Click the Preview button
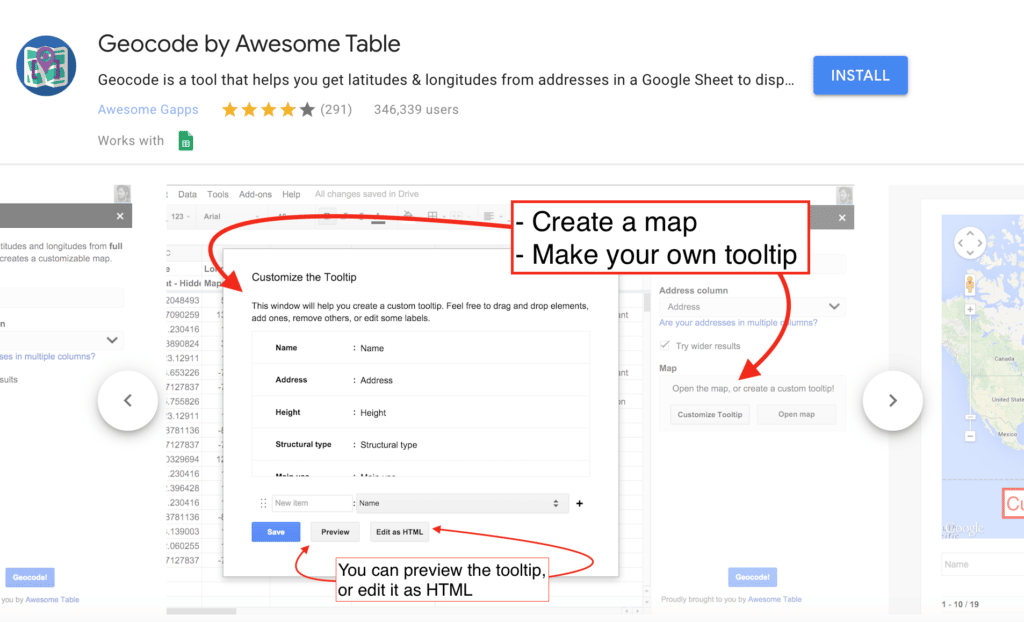This screenshot has width=1024, height=622. point(335,532)
